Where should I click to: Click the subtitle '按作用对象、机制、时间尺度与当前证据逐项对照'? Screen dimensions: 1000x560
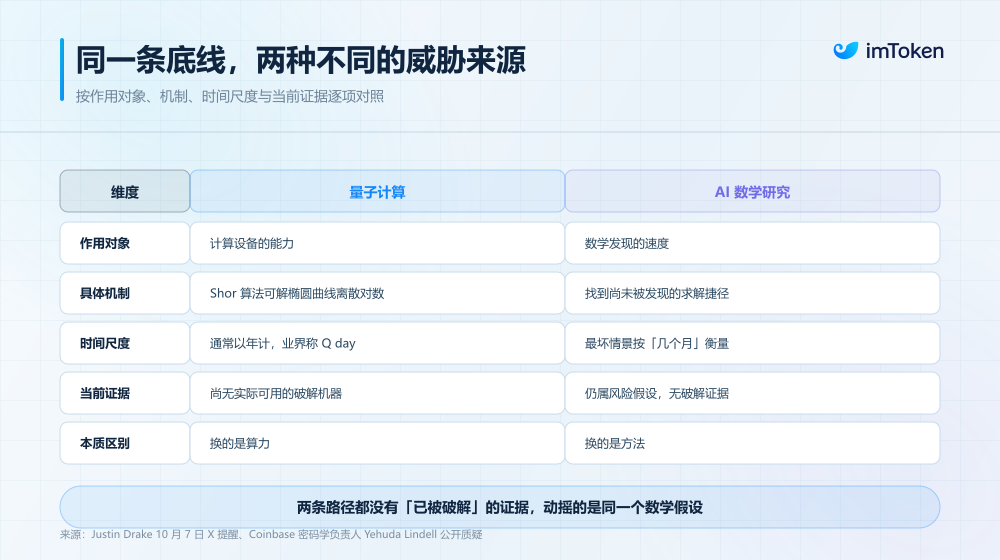pyautogui.click(x=230, y=96)
